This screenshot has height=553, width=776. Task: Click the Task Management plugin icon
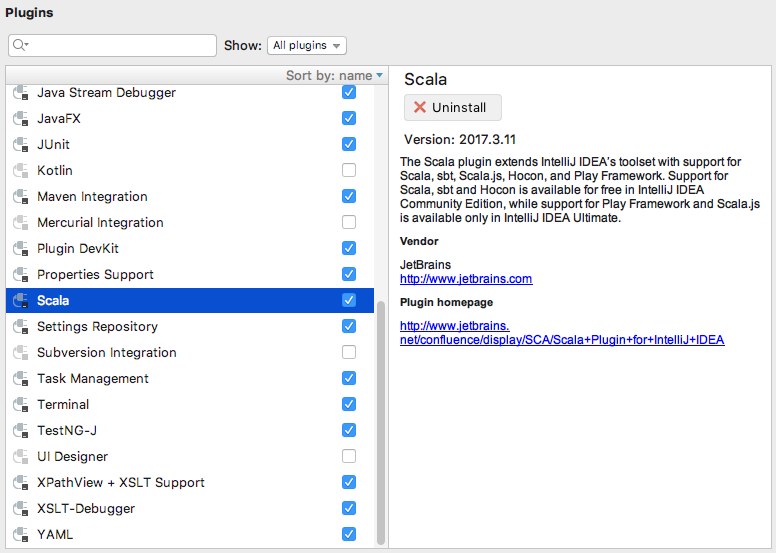21,378
